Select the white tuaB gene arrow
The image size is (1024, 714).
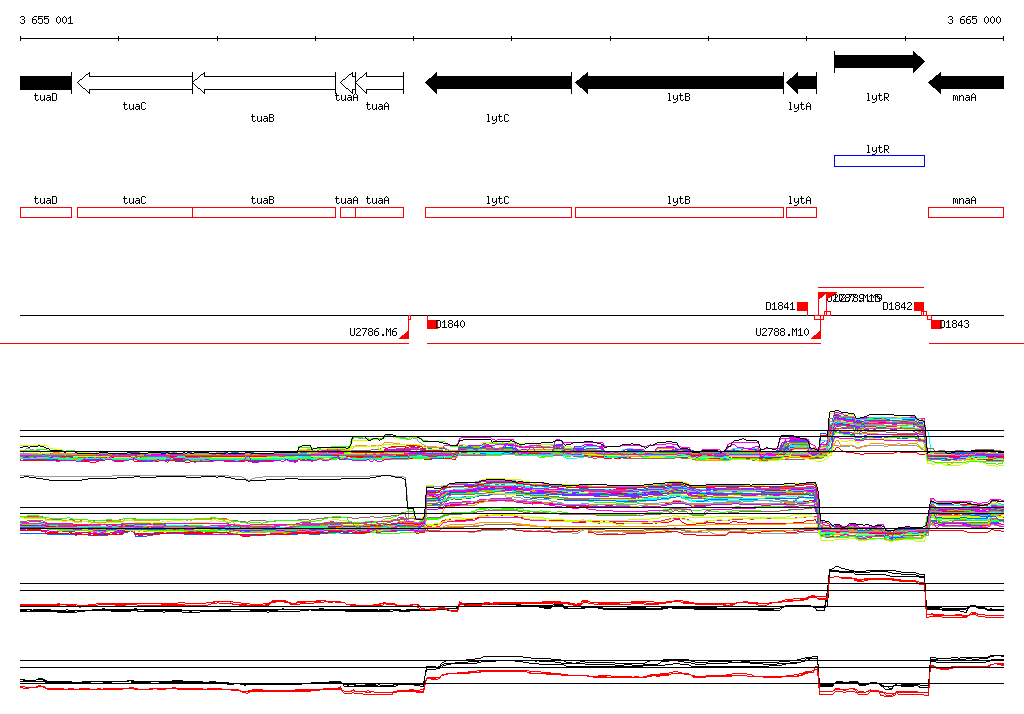[264, 83]
